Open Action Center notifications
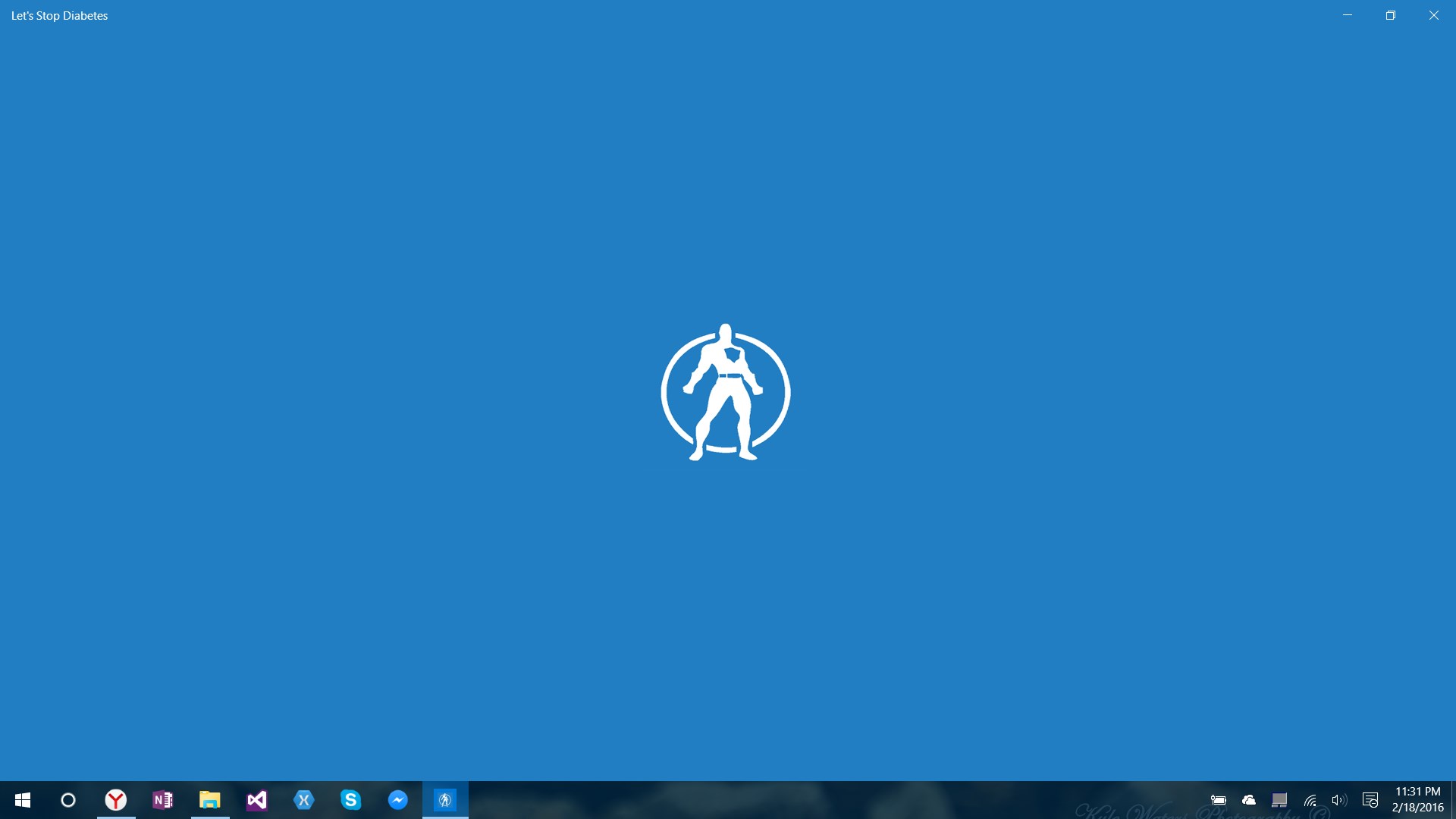 [1370, 800]
